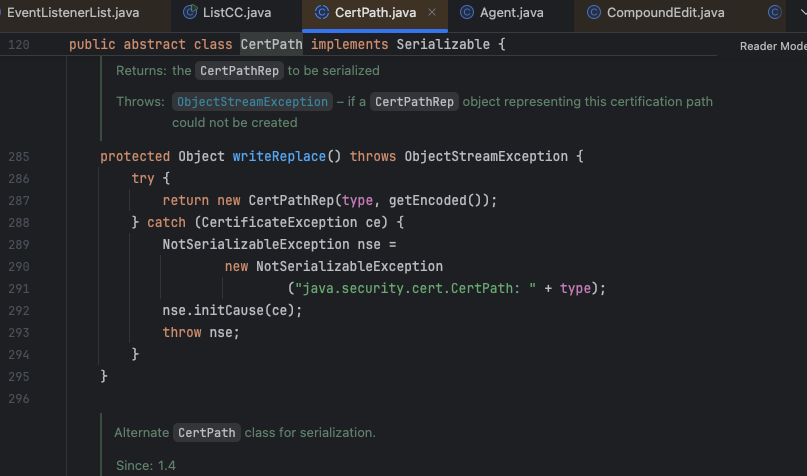This screenshot has height=476, width=807.
Task: Click the CompoundEdit.java class icon
Action: (594, 13)
